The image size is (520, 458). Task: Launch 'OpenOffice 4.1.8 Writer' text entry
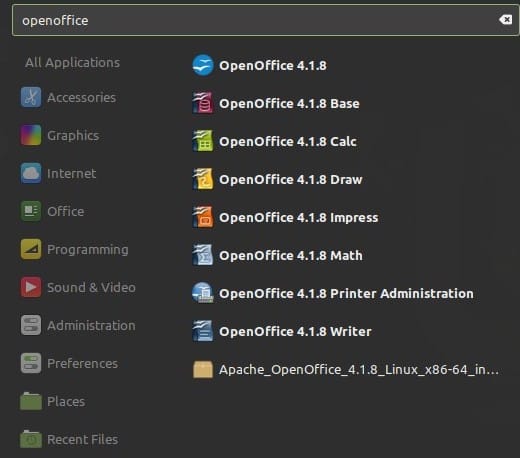[x=295, y=331]
